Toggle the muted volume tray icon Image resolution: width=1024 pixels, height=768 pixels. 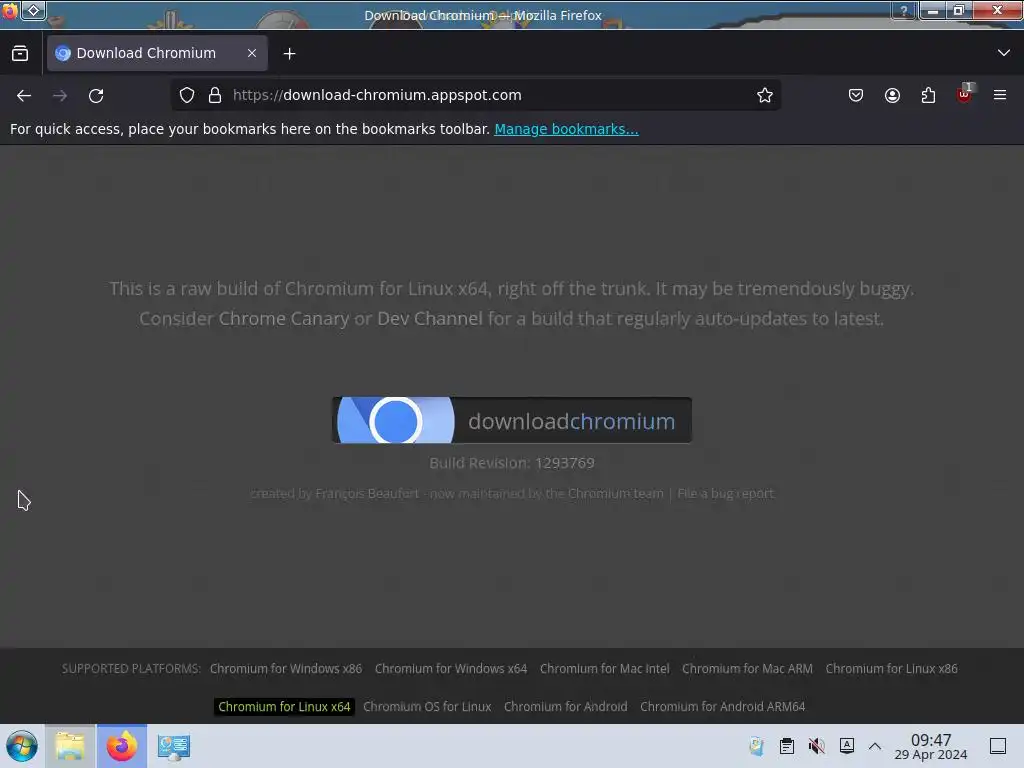(x=816, y=746)
